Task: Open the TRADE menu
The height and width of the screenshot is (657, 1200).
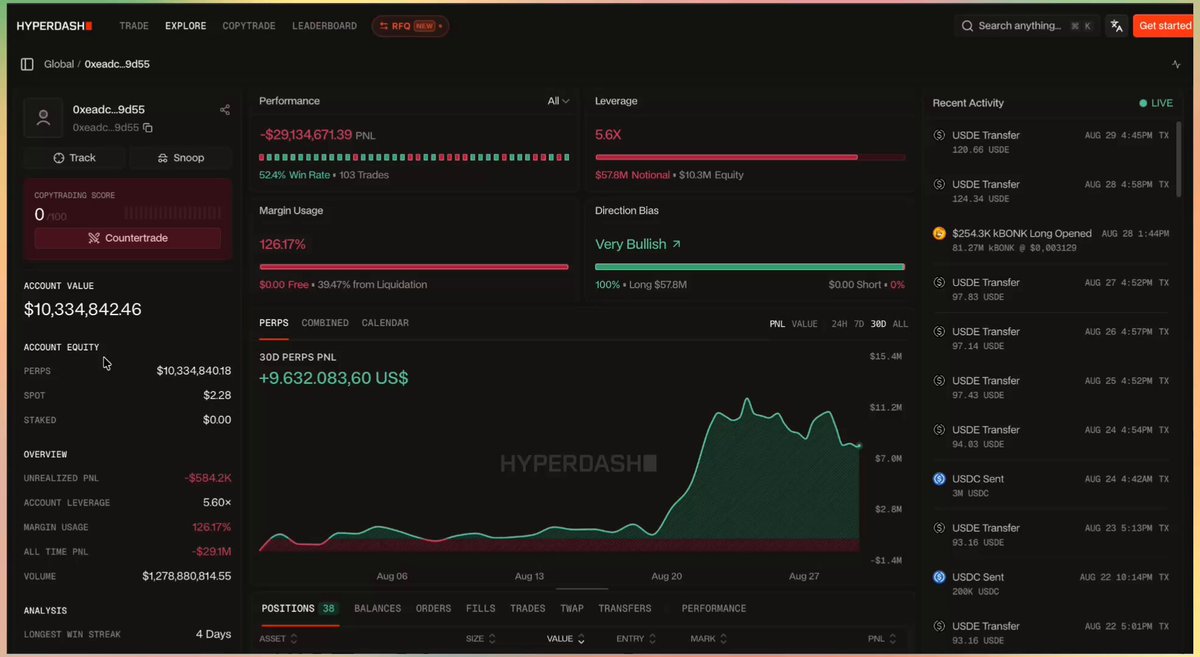Action: click(134, 26)
